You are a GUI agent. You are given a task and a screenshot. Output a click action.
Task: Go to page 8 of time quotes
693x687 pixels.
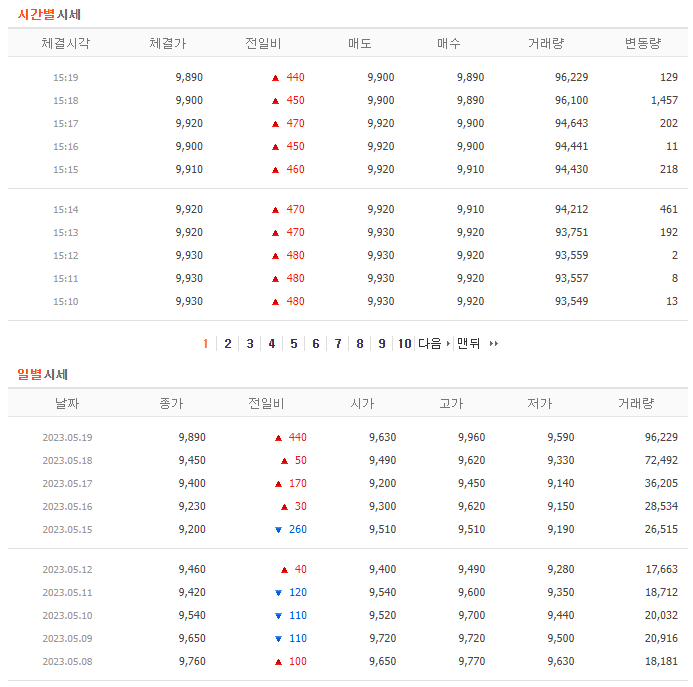[360, 344]
